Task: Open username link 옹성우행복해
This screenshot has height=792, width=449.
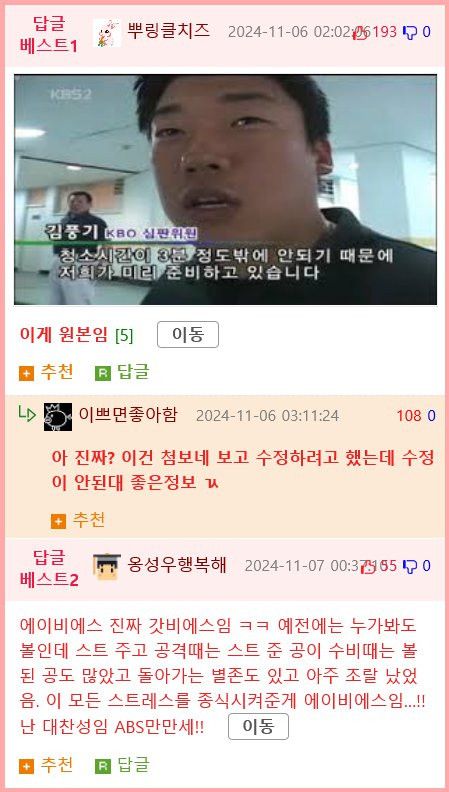Action: [x=177, y=565]
